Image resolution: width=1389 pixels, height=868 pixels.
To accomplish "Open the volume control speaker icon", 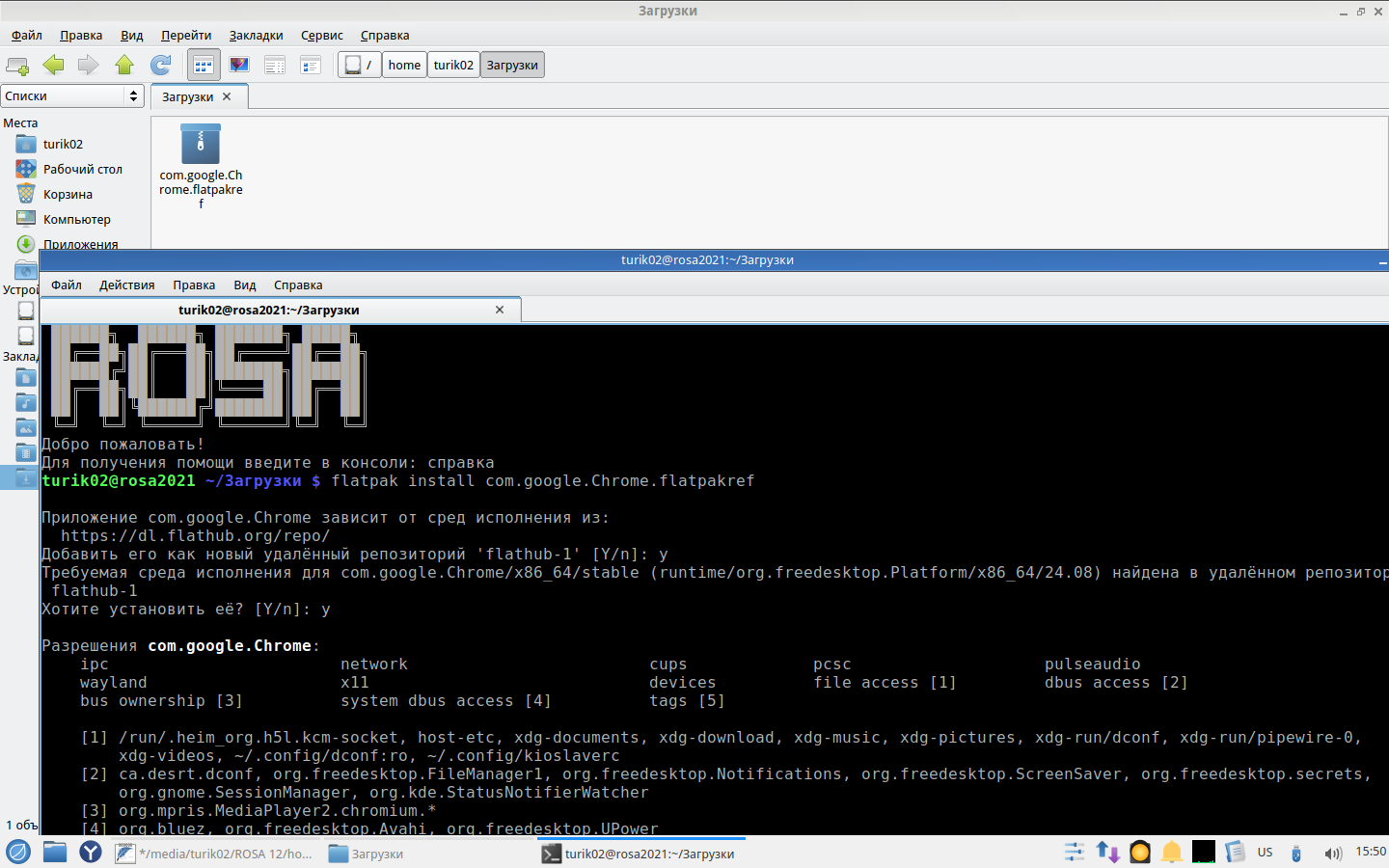I will click(1333, 854).
